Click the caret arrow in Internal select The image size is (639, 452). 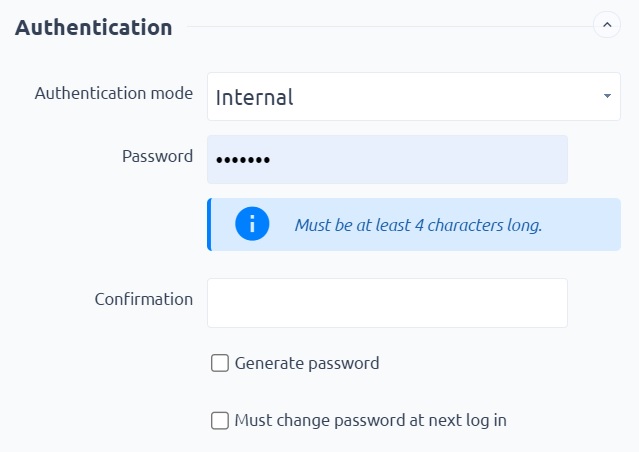(x=607, y=96)
